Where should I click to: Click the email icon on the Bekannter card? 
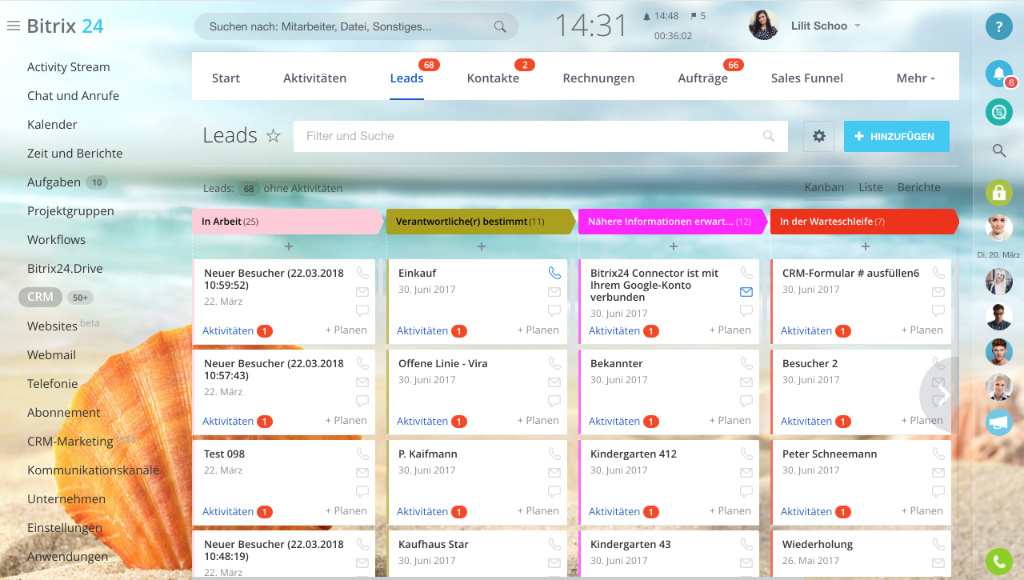(x=746, y=382)
